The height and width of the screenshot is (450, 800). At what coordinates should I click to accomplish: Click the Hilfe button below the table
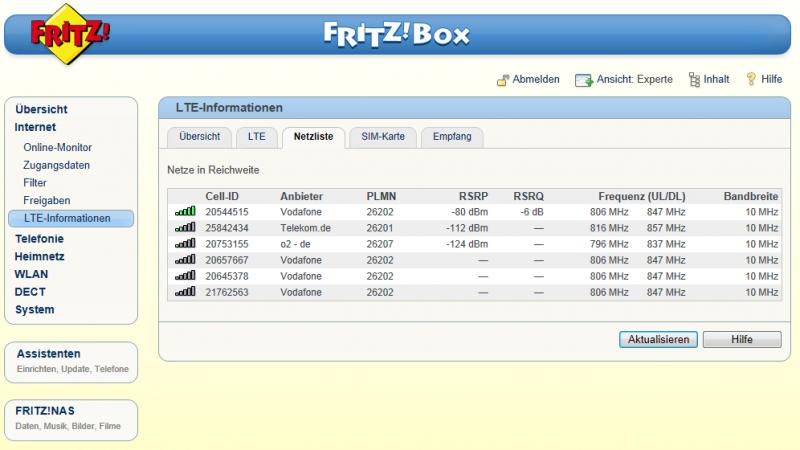(742, 339)
